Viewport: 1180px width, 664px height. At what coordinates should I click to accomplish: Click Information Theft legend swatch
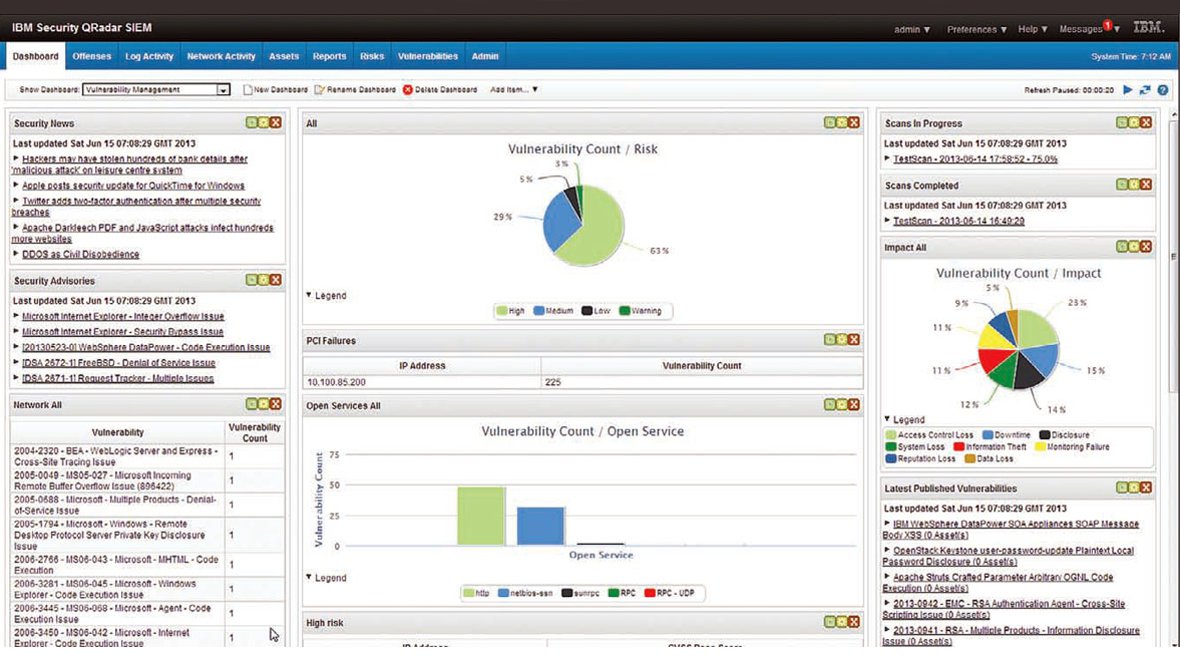click(959, 447)
